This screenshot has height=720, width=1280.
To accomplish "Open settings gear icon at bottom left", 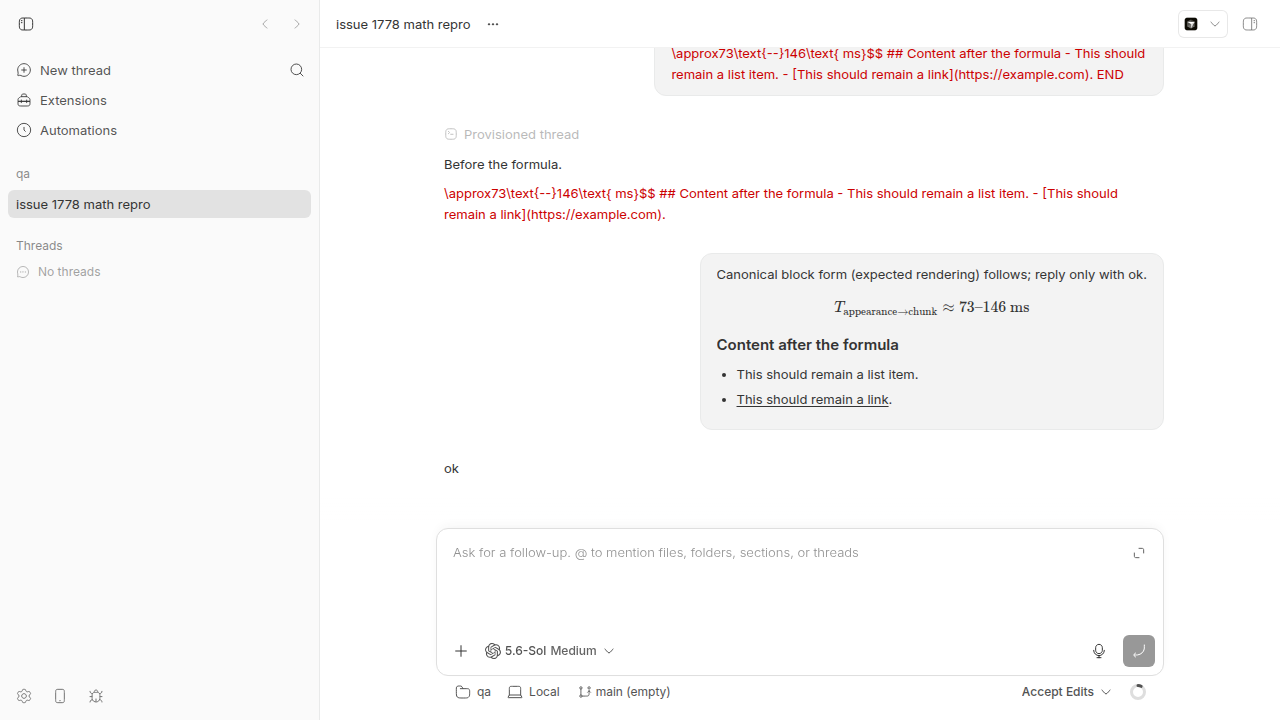I will point(24,696).
